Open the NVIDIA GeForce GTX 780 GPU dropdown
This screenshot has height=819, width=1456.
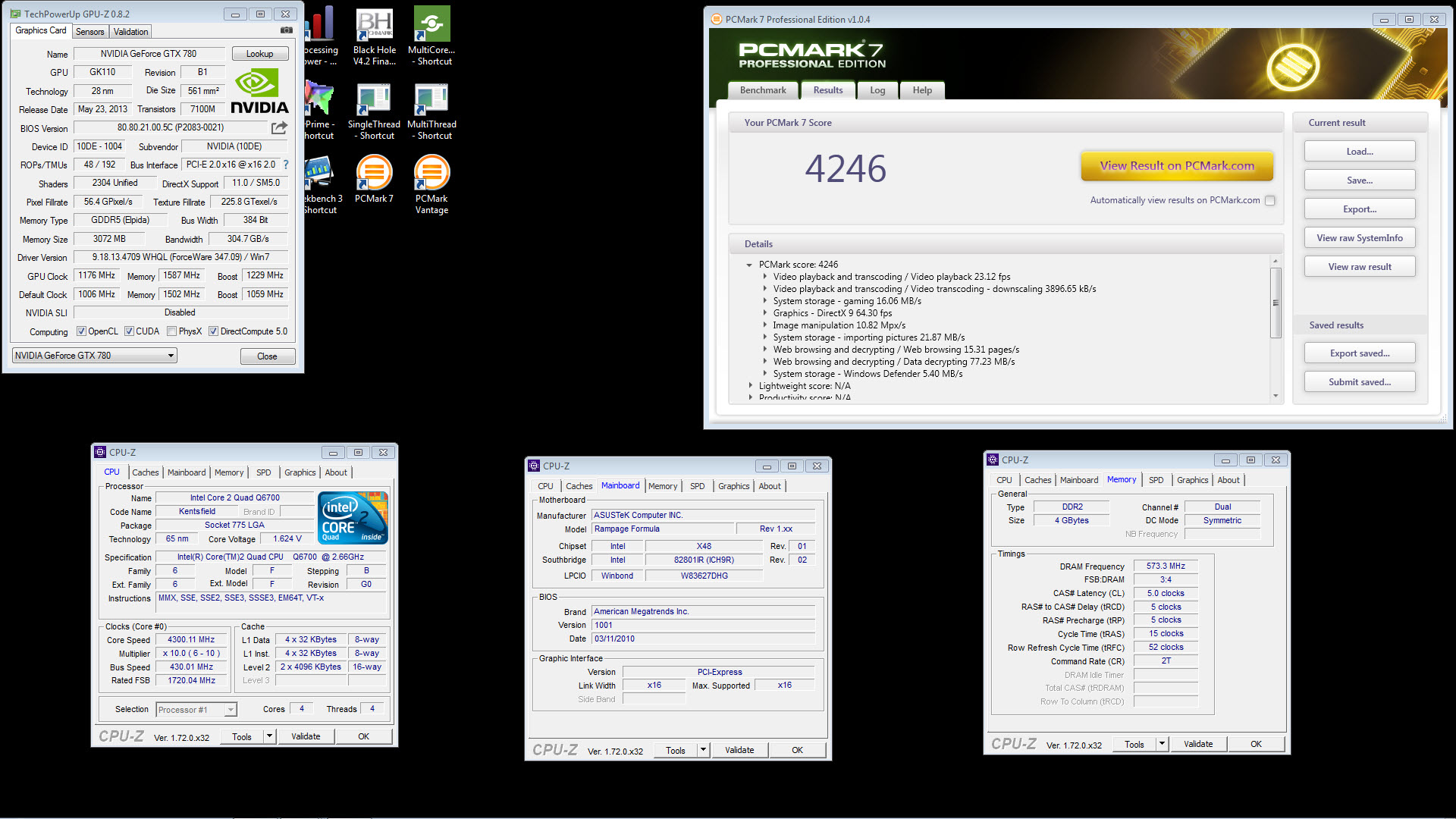point(95,356)
